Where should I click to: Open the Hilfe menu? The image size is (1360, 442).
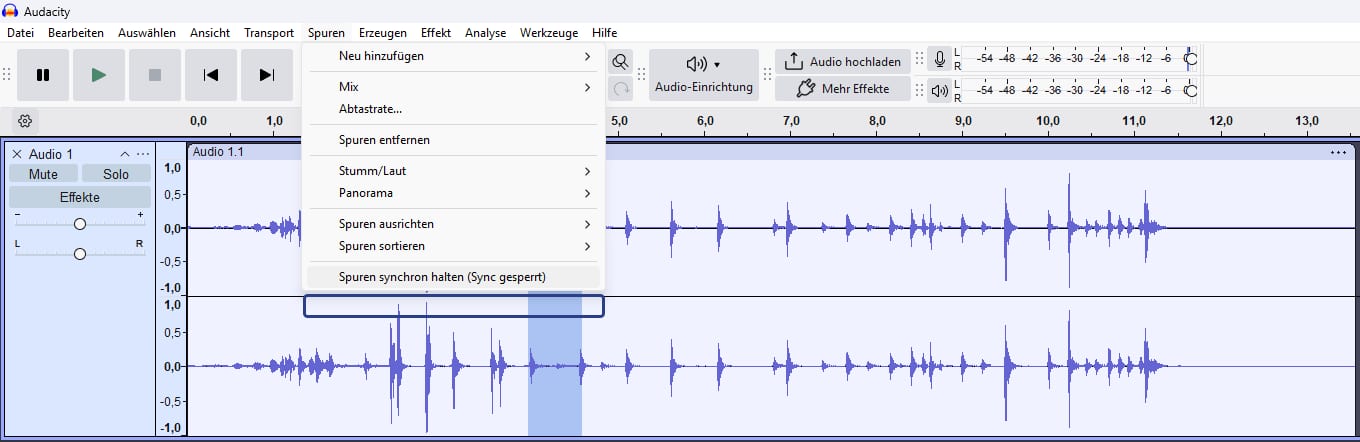pos(605,33)
